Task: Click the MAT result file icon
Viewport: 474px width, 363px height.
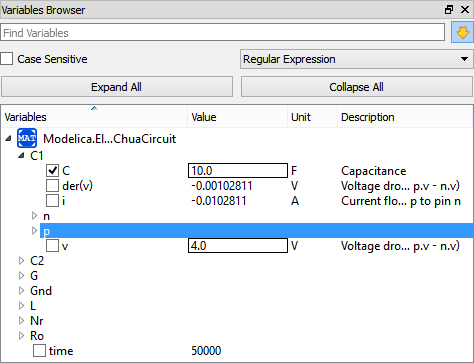Action: [27, 138]
